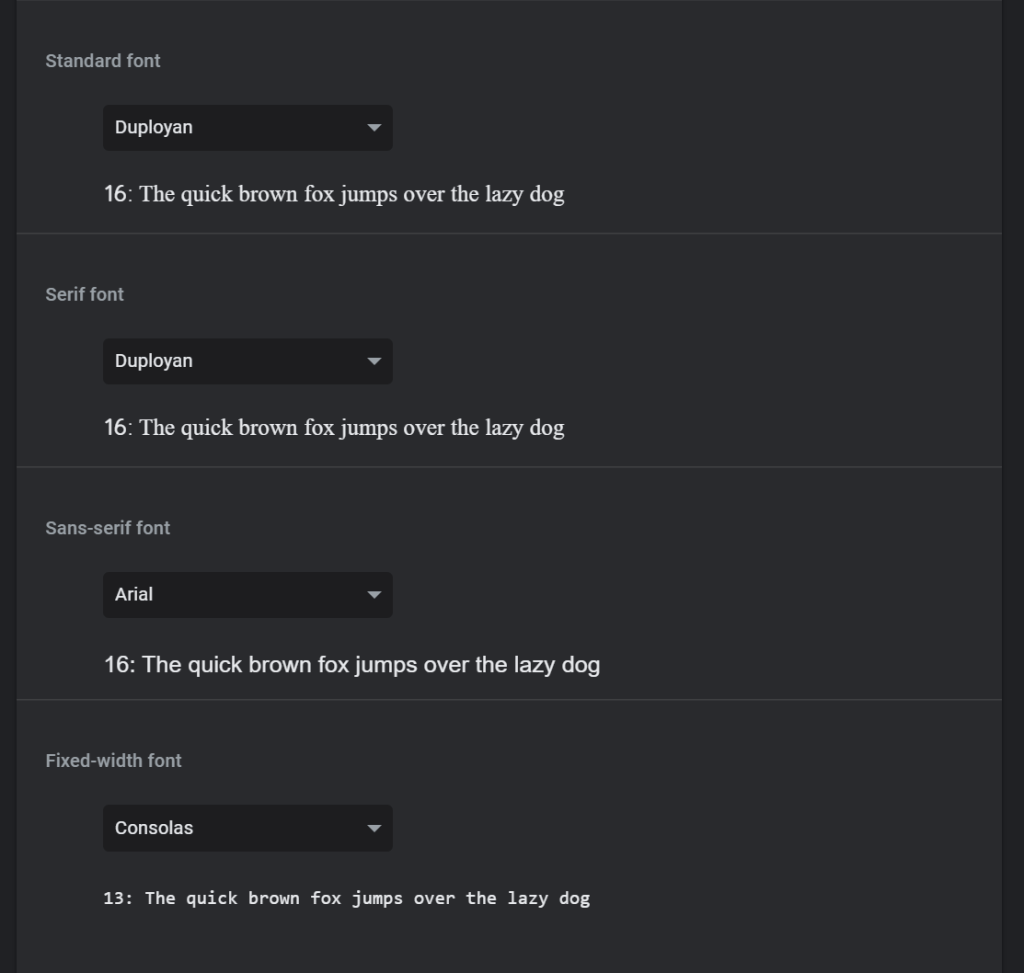The width and height of the screenshot is (1024, 973).
Task: Click the "Standard font" section label
Action: 103,61
